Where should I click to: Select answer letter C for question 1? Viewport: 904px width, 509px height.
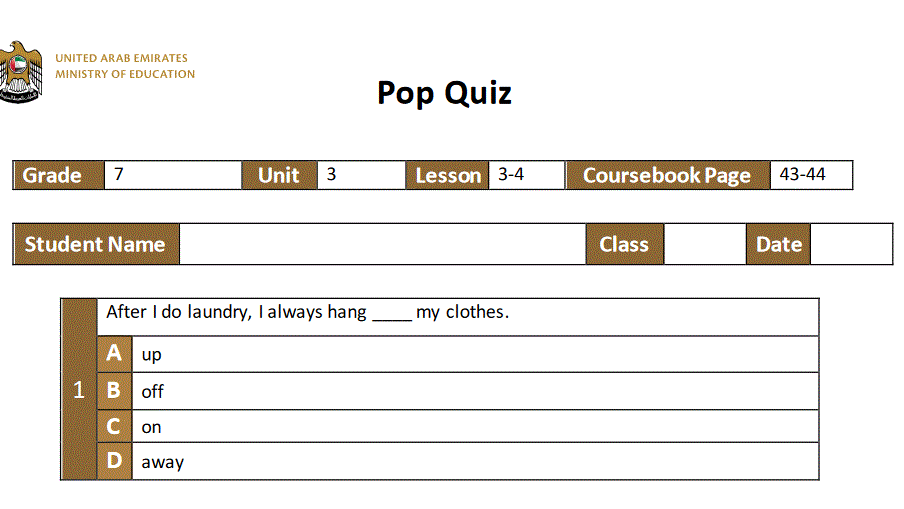(114, 427)
